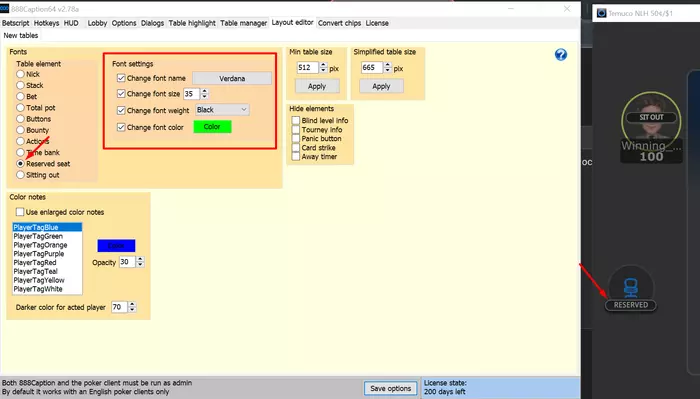The height and width of the screenshot is (399, 700).
Task: Open the Convert chips tab
Action: 339,23
